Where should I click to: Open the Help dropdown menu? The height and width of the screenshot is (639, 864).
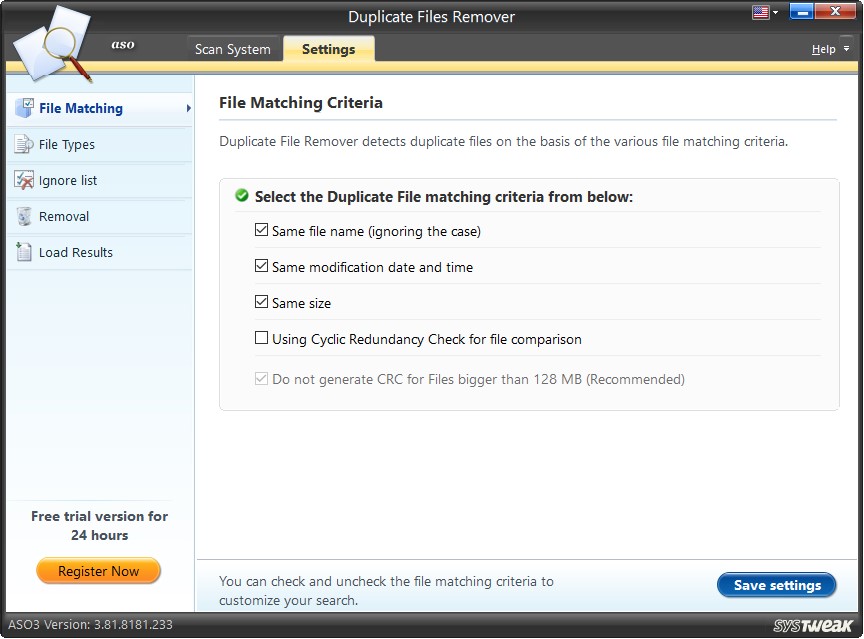pos(825,48)
